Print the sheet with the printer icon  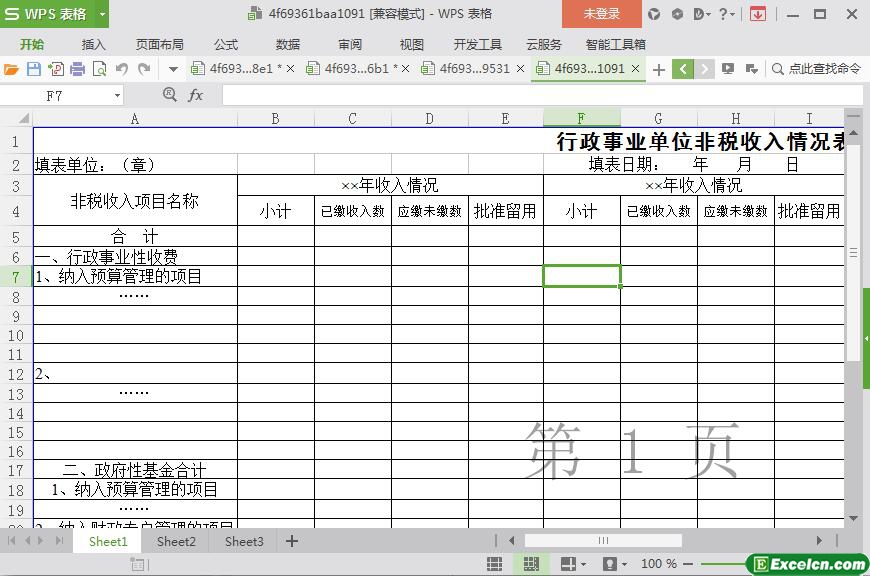(78, 69)
